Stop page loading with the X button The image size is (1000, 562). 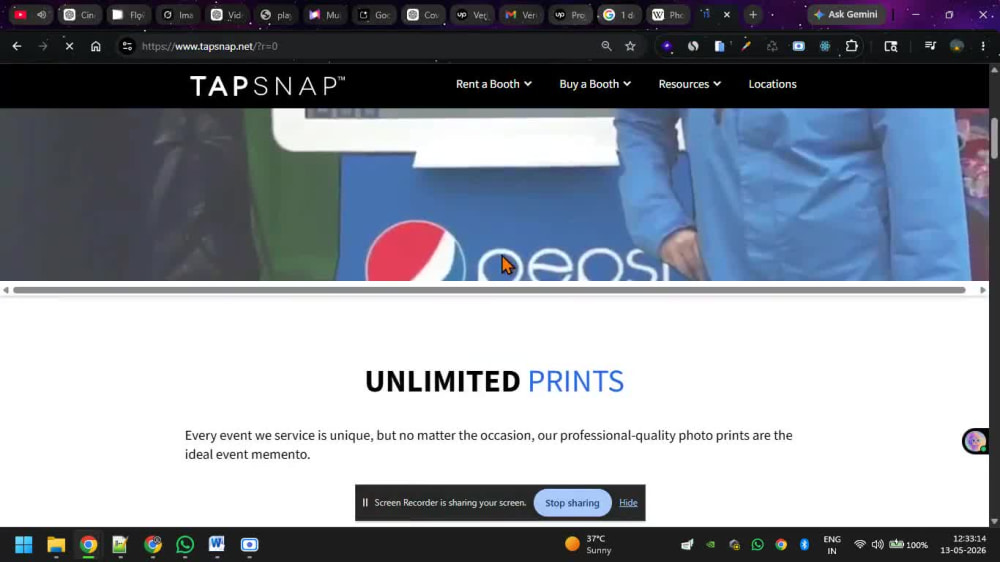pos(70,46)
